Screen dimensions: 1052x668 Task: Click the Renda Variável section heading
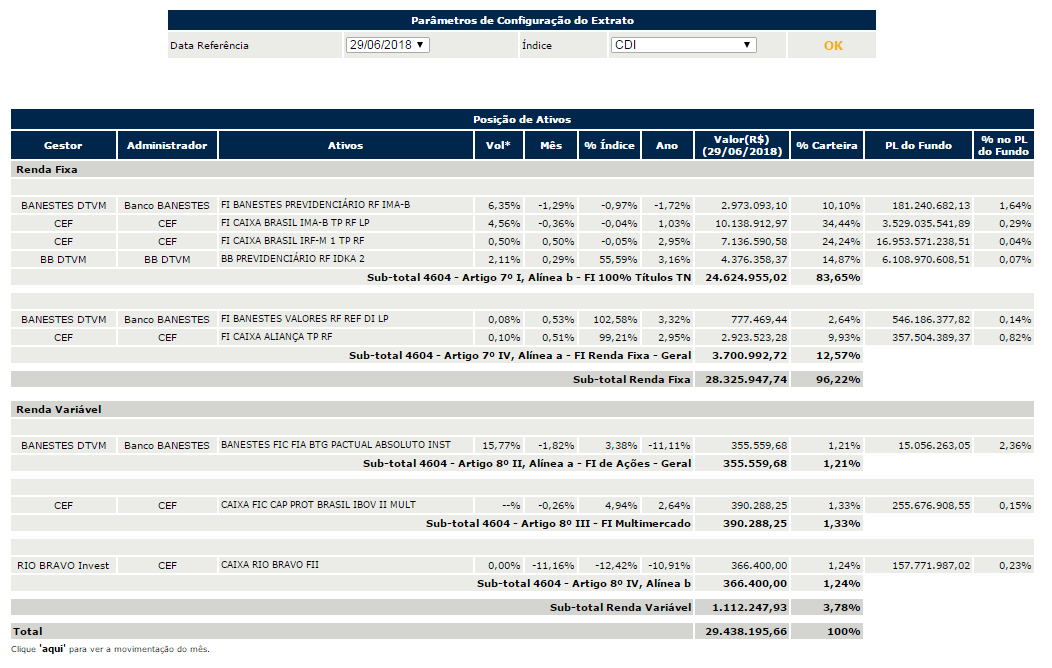58,409
